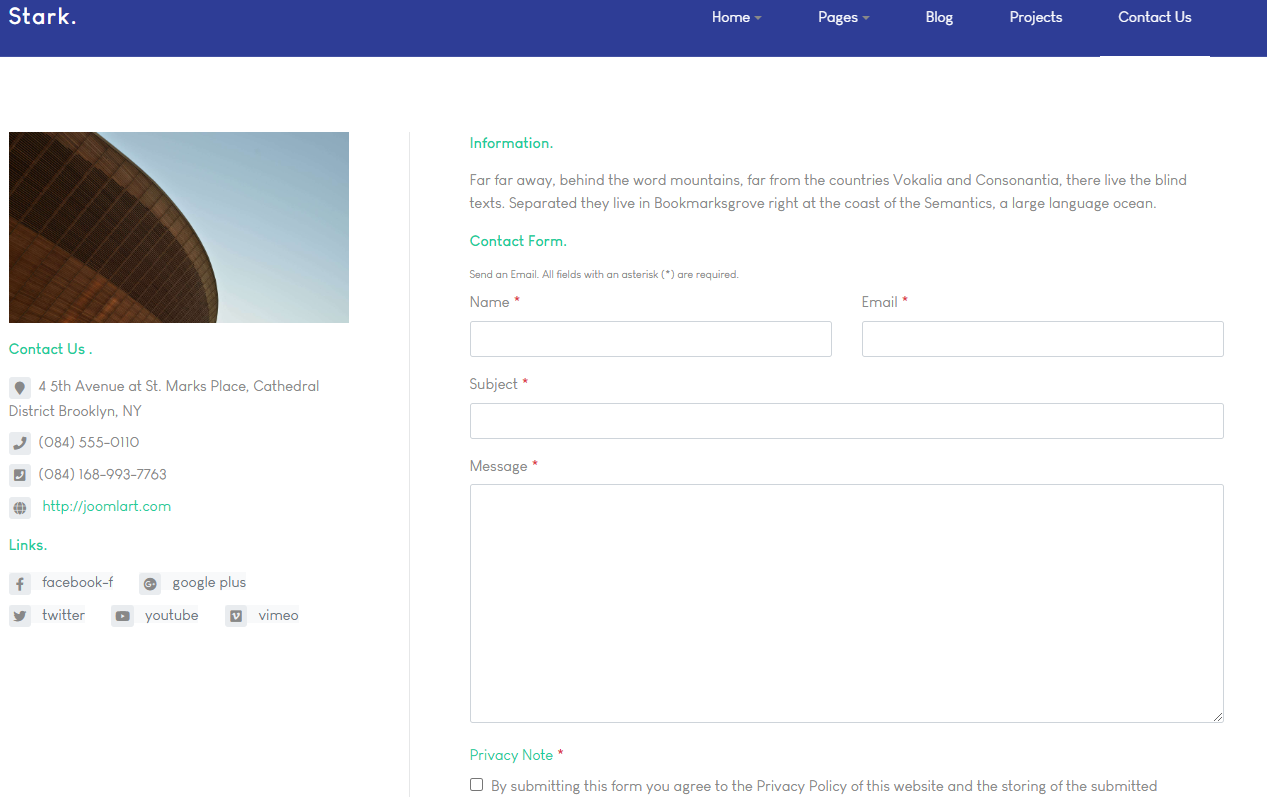Follow the vimeo link
The height and width of the screenshot is (797, 1267).
click(278, 615)
